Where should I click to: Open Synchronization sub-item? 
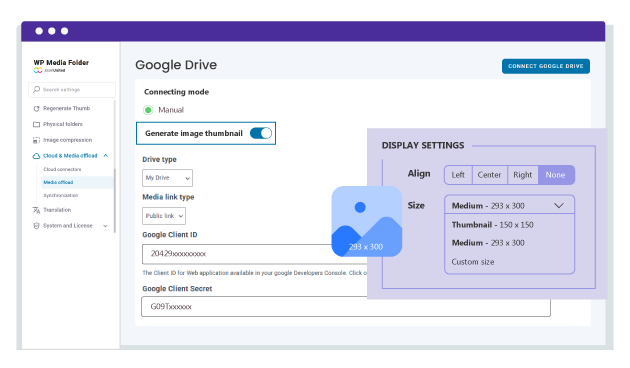61,195
